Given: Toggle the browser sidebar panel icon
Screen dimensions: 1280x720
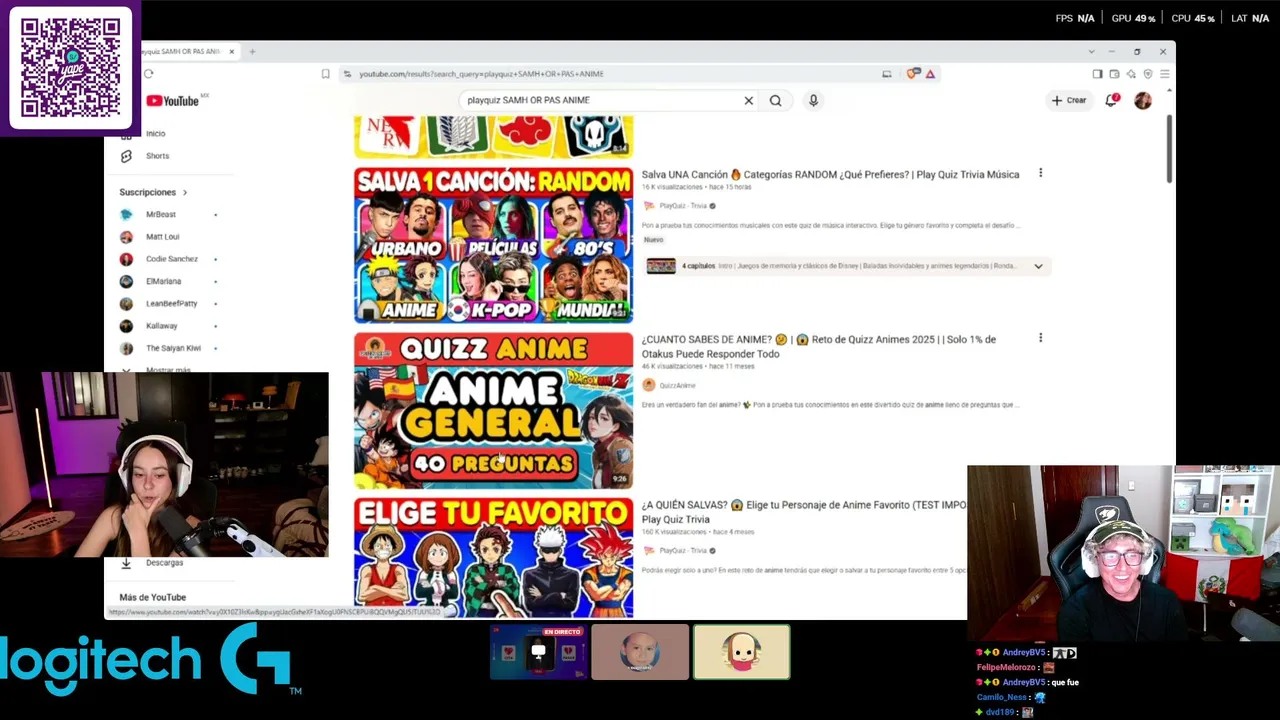Looking at the screenshot, I should point(1097,74).
